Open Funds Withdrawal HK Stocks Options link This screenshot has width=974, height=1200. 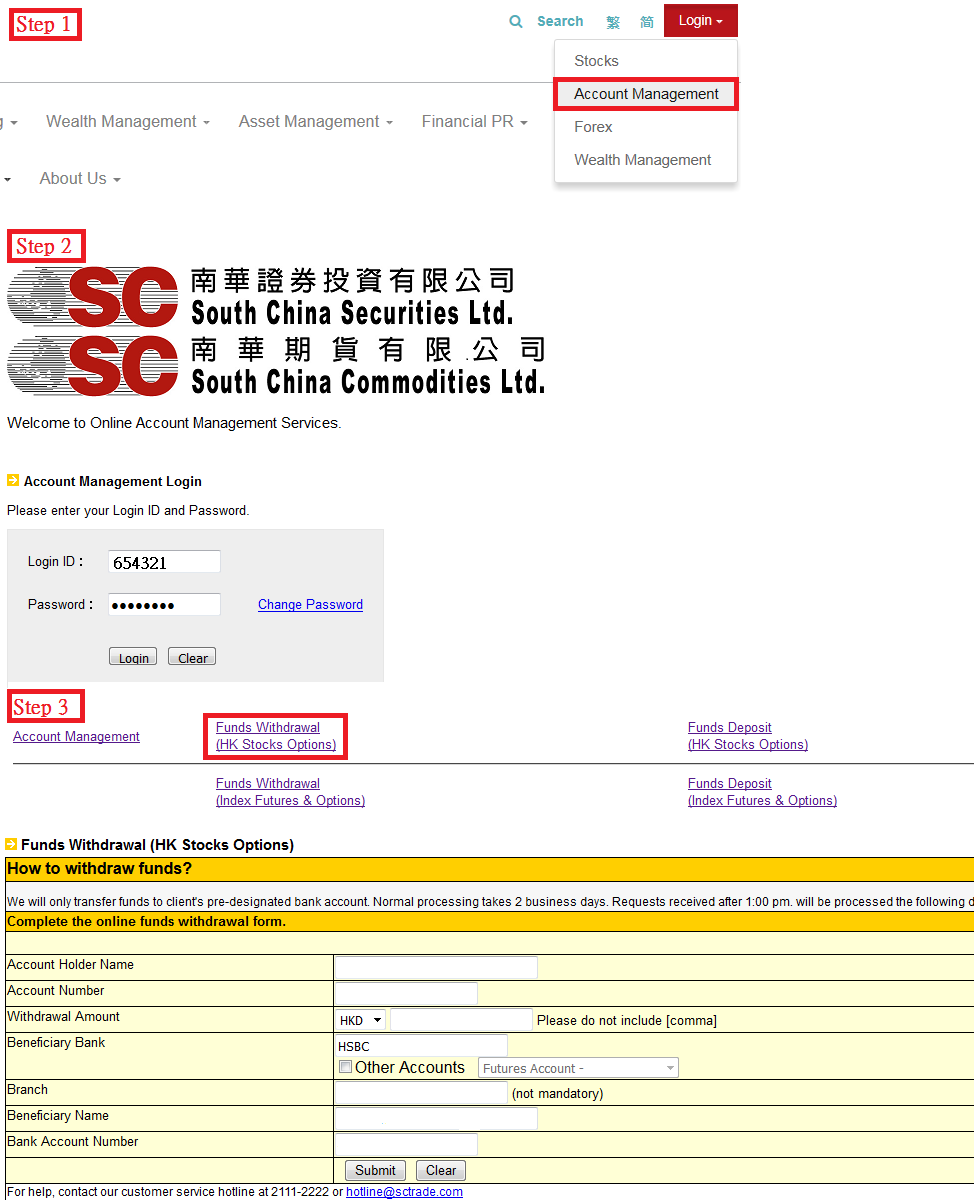point(276,736)
